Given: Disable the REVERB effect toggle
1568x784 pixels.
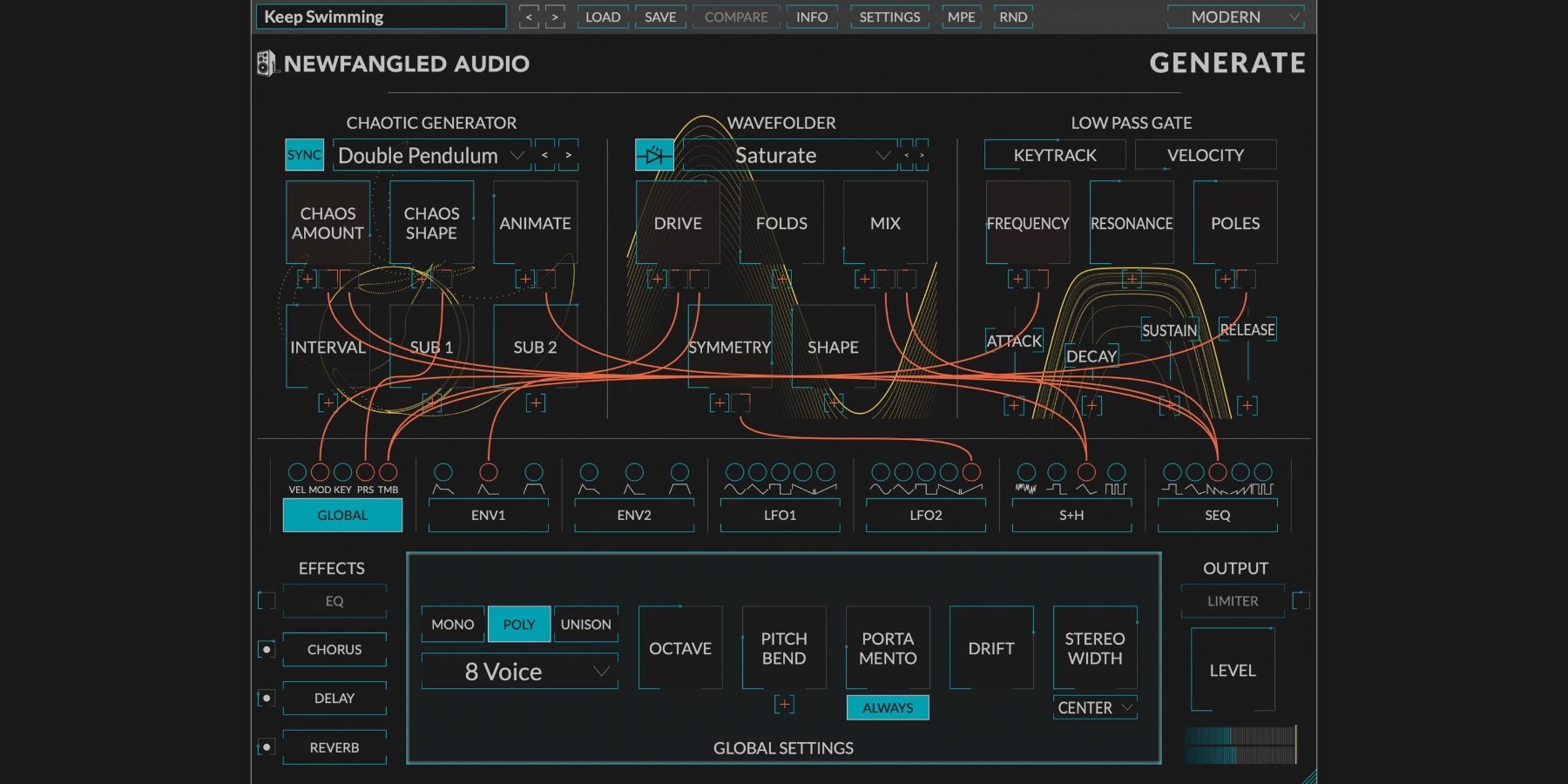Looking at the screenshot, I should [x=267, y=747].
